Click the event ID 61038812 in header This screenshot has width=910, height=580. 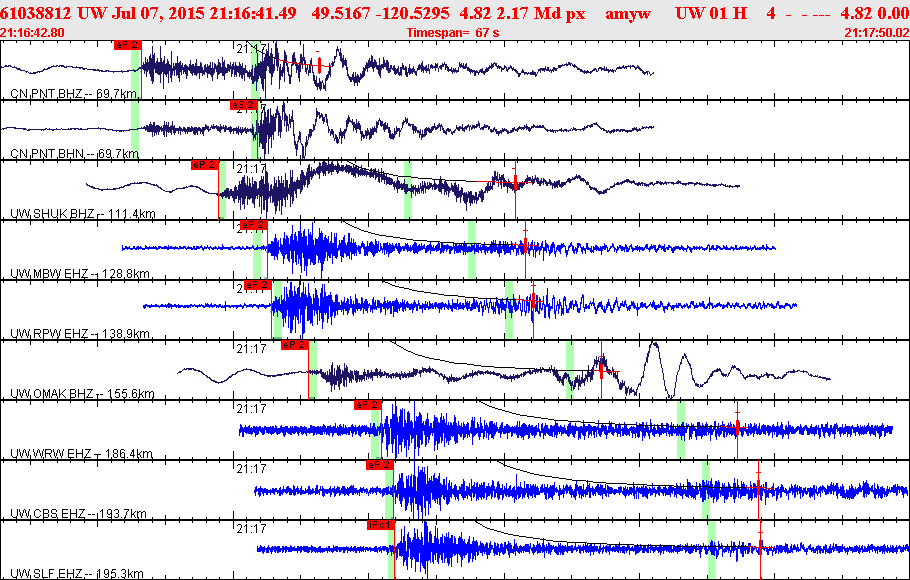36,13
